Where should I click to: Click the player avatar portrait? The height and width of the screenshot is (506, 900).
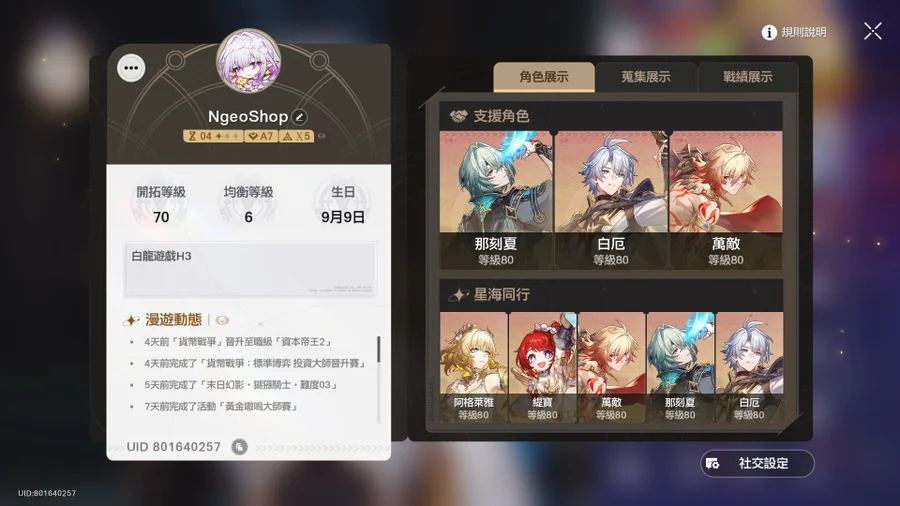tap(249, 61)
